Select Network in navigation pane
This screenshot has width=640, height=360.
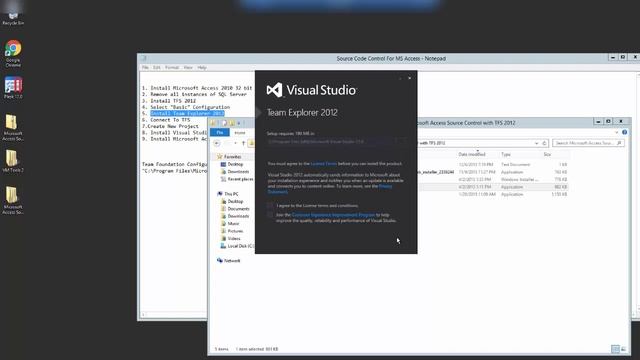(x=232, y=260)
